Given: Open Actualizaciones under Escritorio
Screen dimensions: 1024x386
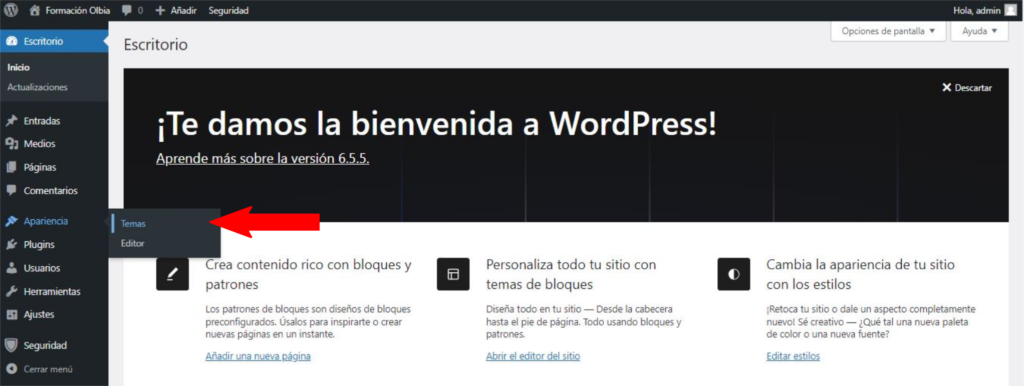Looking at the screenshot, I should coord(37,87).
